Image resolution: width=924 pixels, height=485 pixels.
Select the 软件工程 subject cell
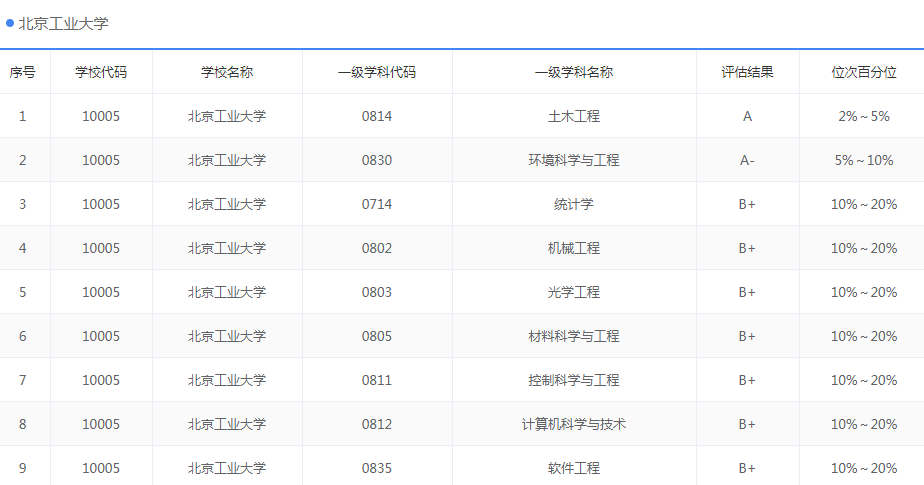click(574, 468)
